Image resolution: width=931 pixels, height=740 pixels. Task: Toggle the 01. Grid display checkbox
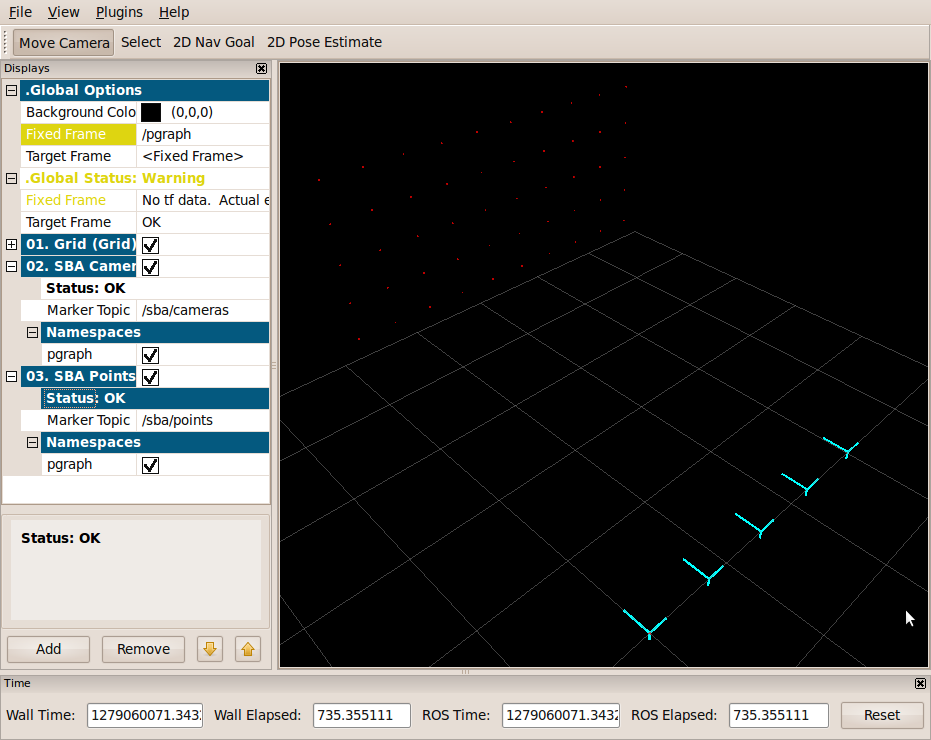(151, 245)
